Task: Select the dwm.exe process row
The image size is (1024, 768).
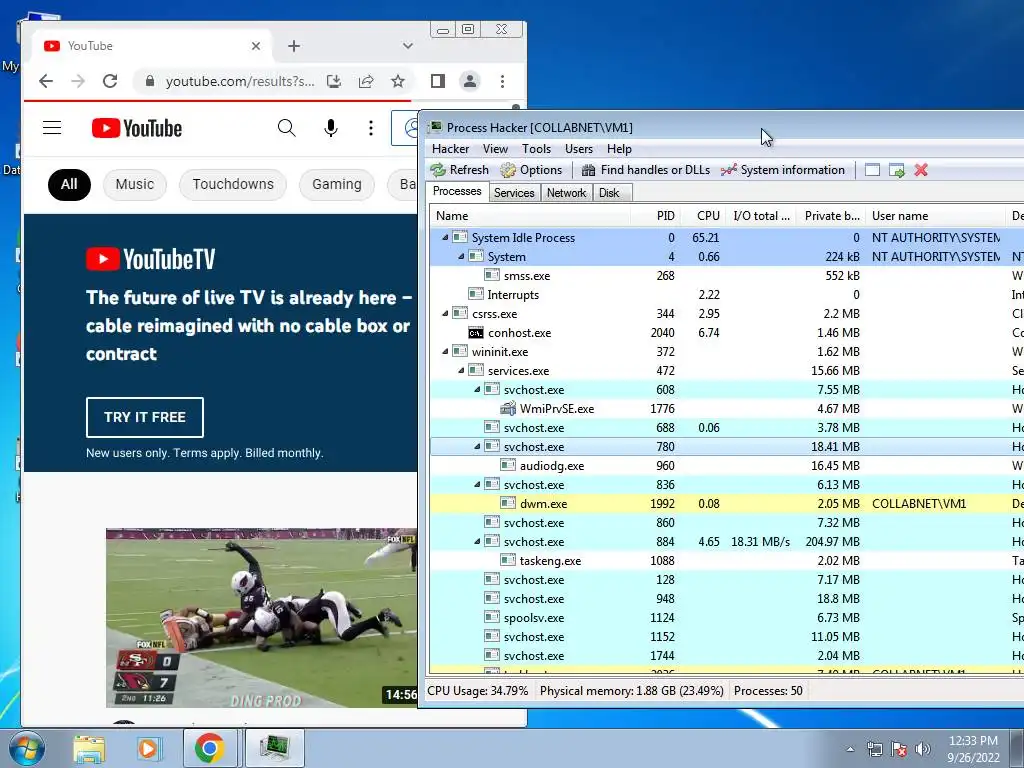Action: [x=726, y=504]
